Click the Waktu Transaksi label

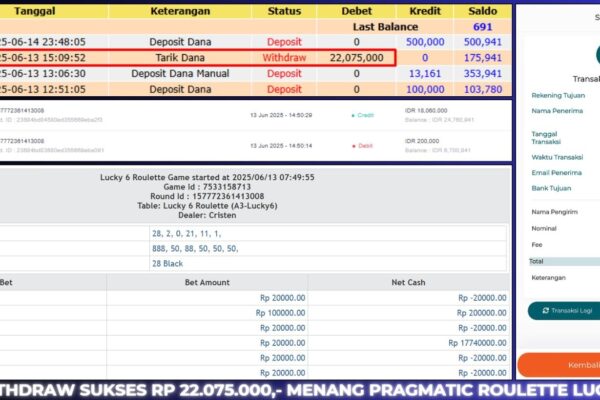point(557,157)
